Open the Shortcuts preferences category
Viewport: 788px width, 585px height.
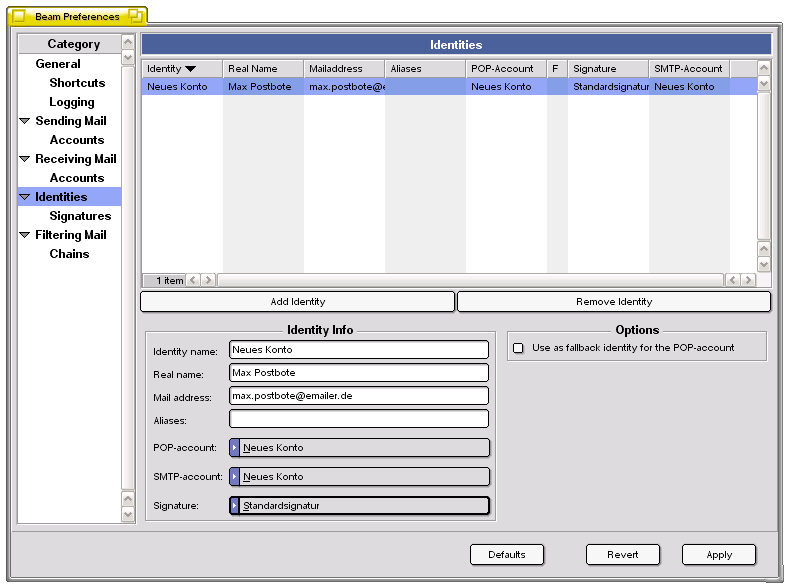(x=77, y=83)
